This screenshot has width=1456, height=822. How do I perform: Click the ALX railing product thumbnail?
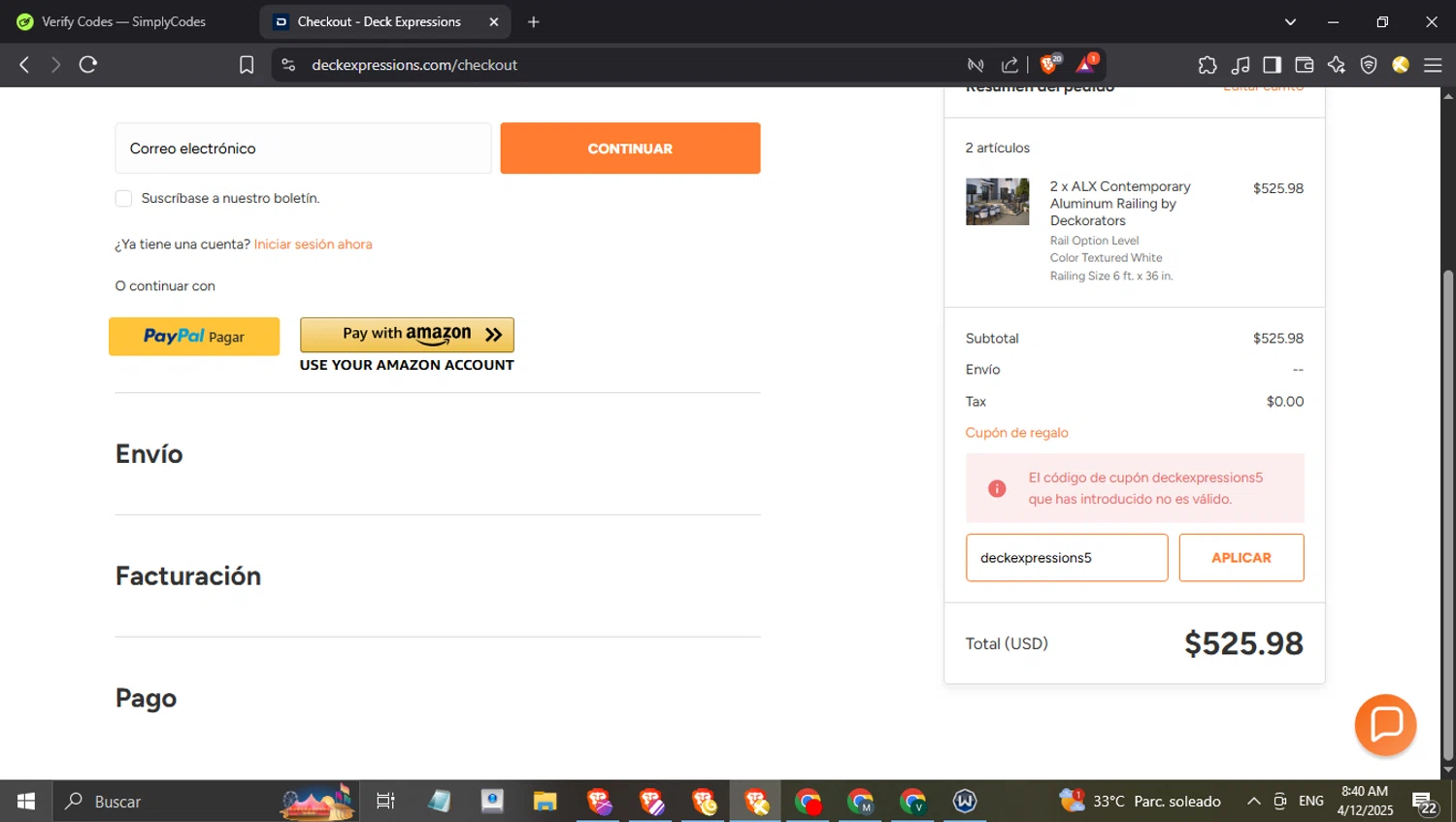tap(997, 202)
